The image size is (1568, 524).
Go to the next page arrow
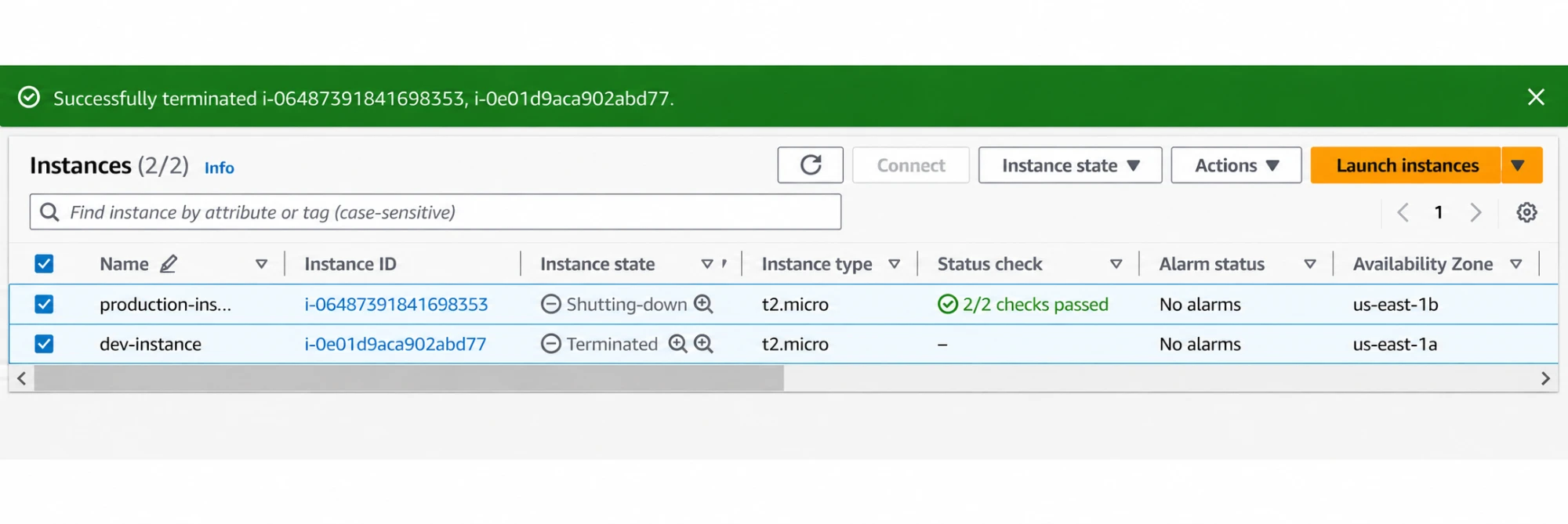1475,212
